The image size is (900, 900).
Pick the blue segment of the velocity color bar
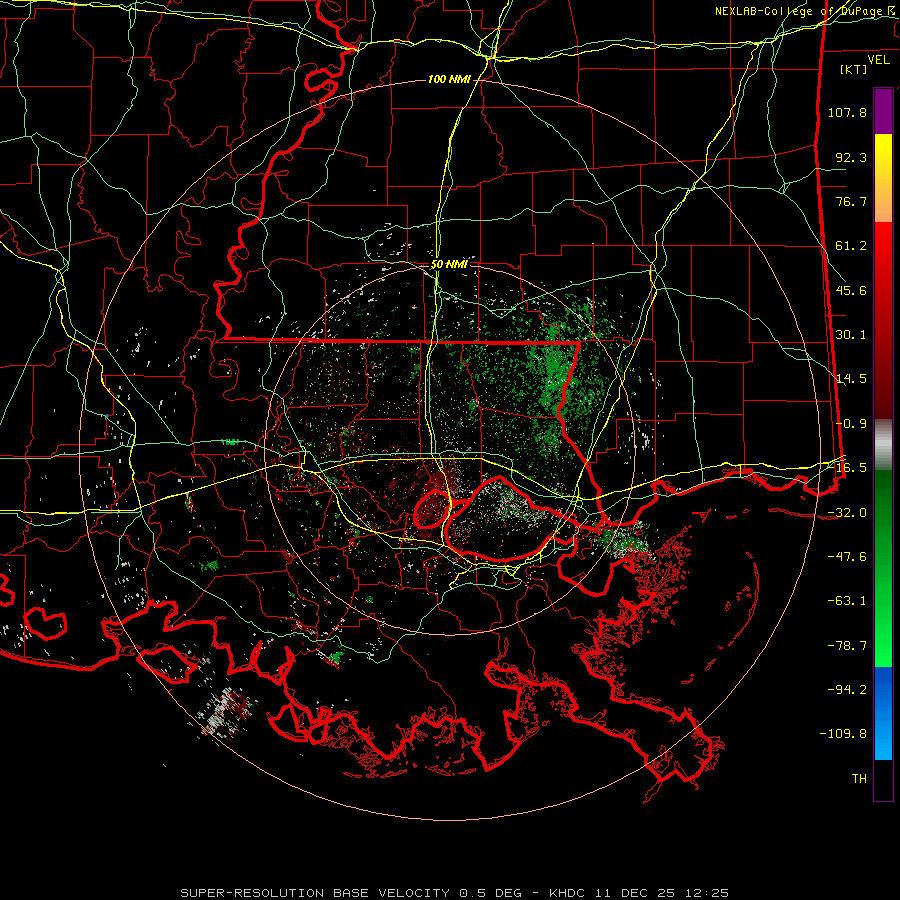pyautogui.click(x=883, y=713)
